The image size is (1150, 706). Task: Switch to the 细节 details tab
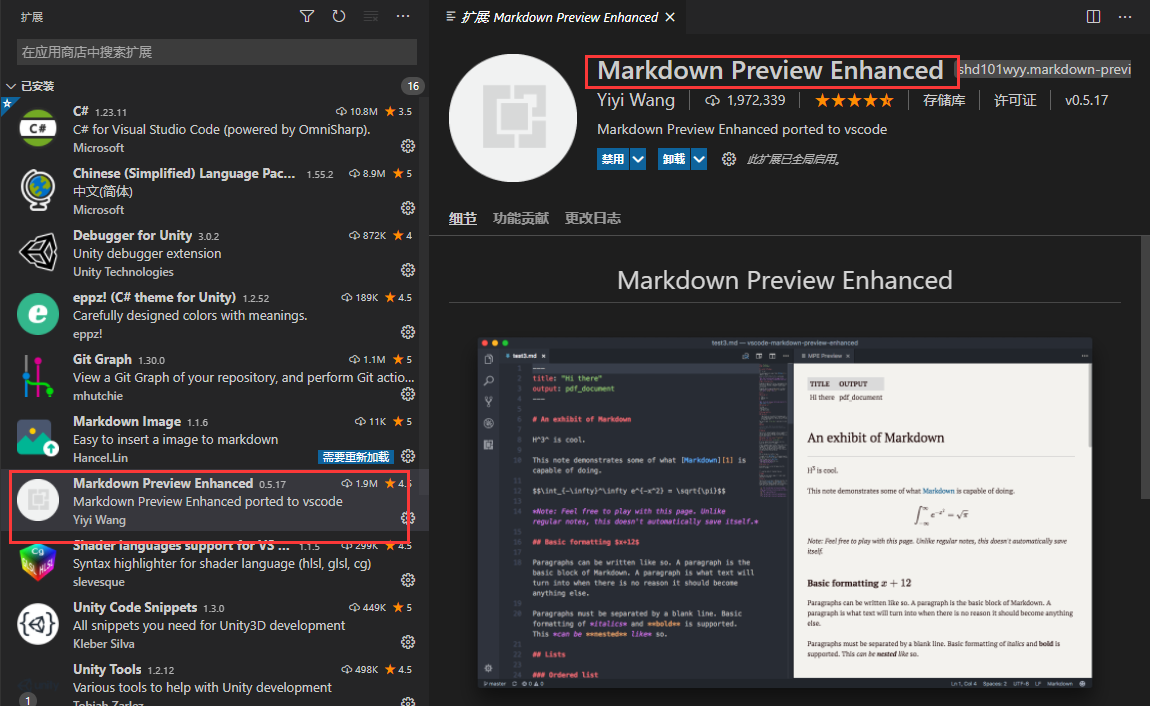(463, 218)
